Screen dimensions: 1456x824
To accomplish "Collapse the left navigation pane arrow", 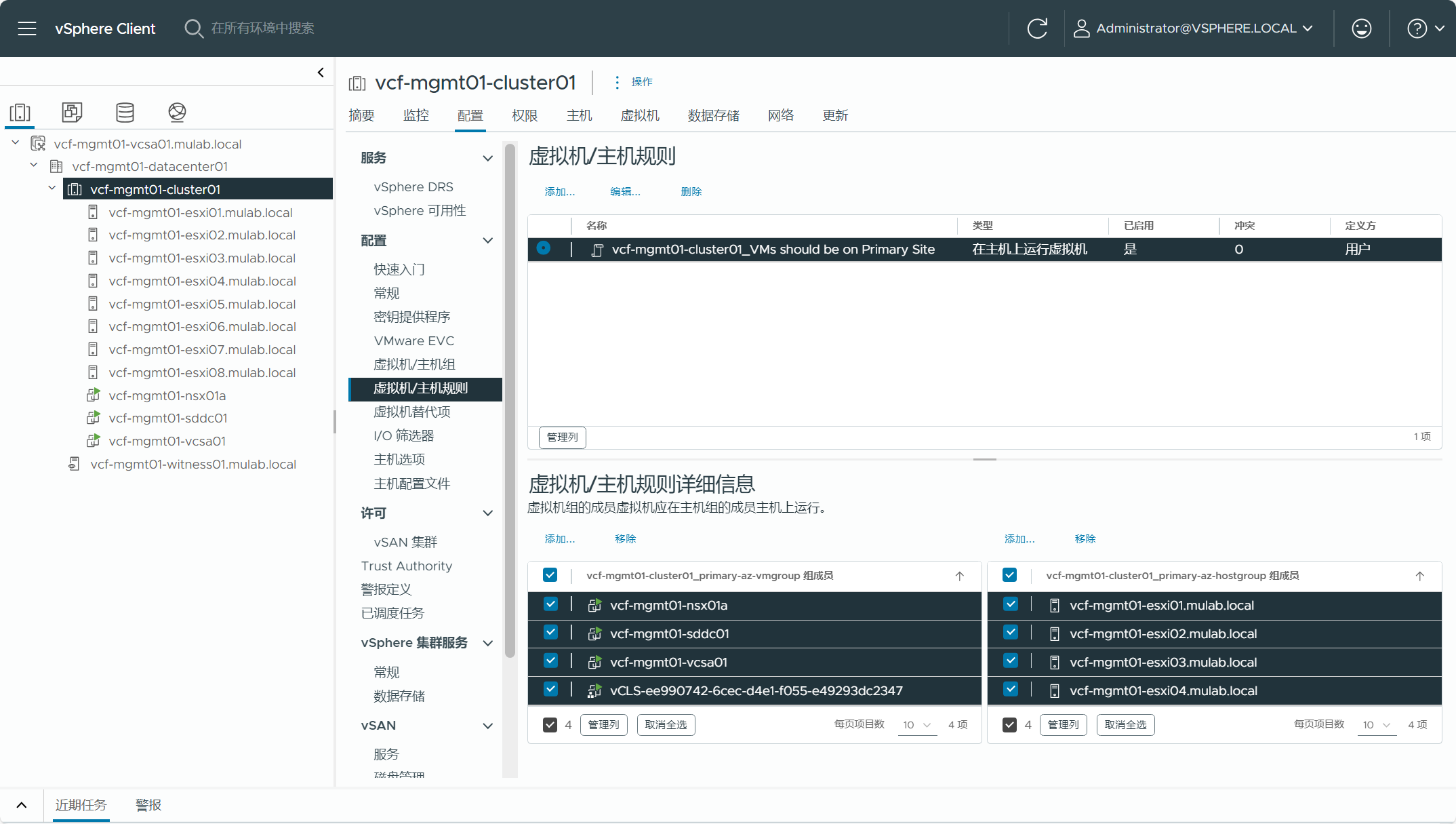I will point(321,73).
